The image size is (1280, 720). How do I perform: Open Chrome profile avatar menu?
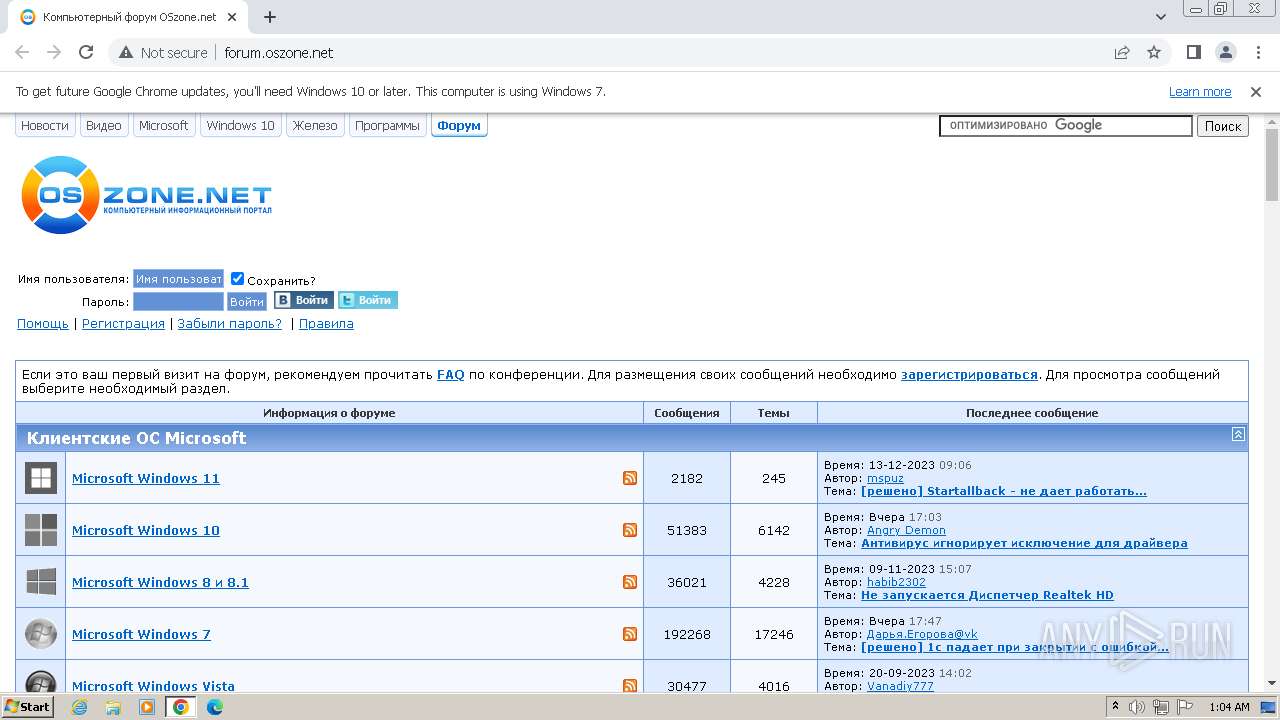[1225, 52]
